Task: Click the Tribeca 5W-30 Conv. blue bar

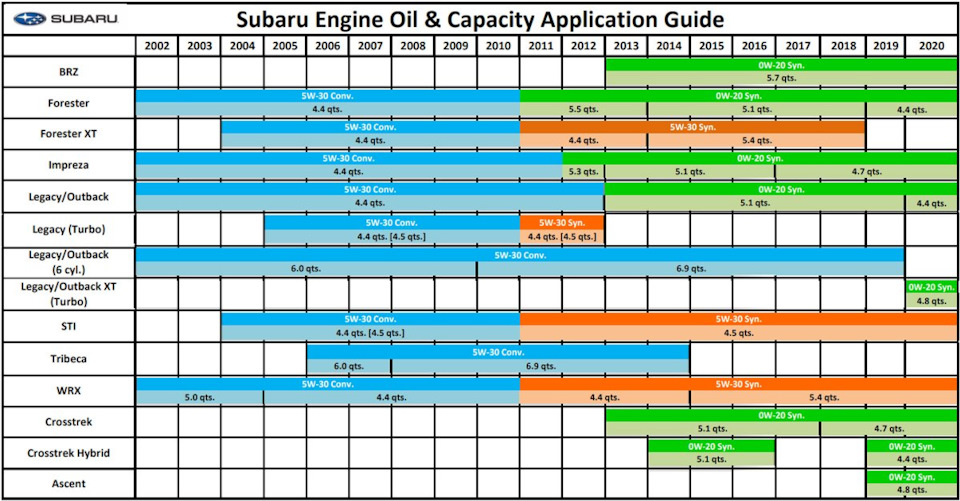Action: click(498, 352)
